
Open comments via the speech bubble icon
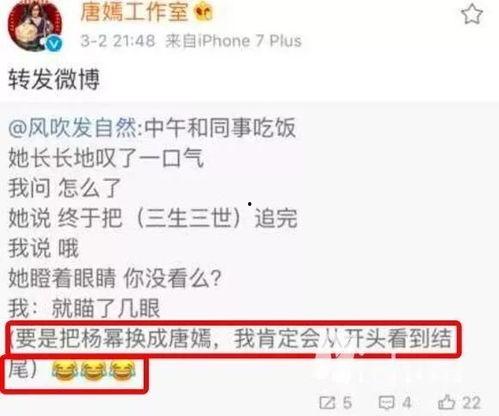click(x=386, y=403)
